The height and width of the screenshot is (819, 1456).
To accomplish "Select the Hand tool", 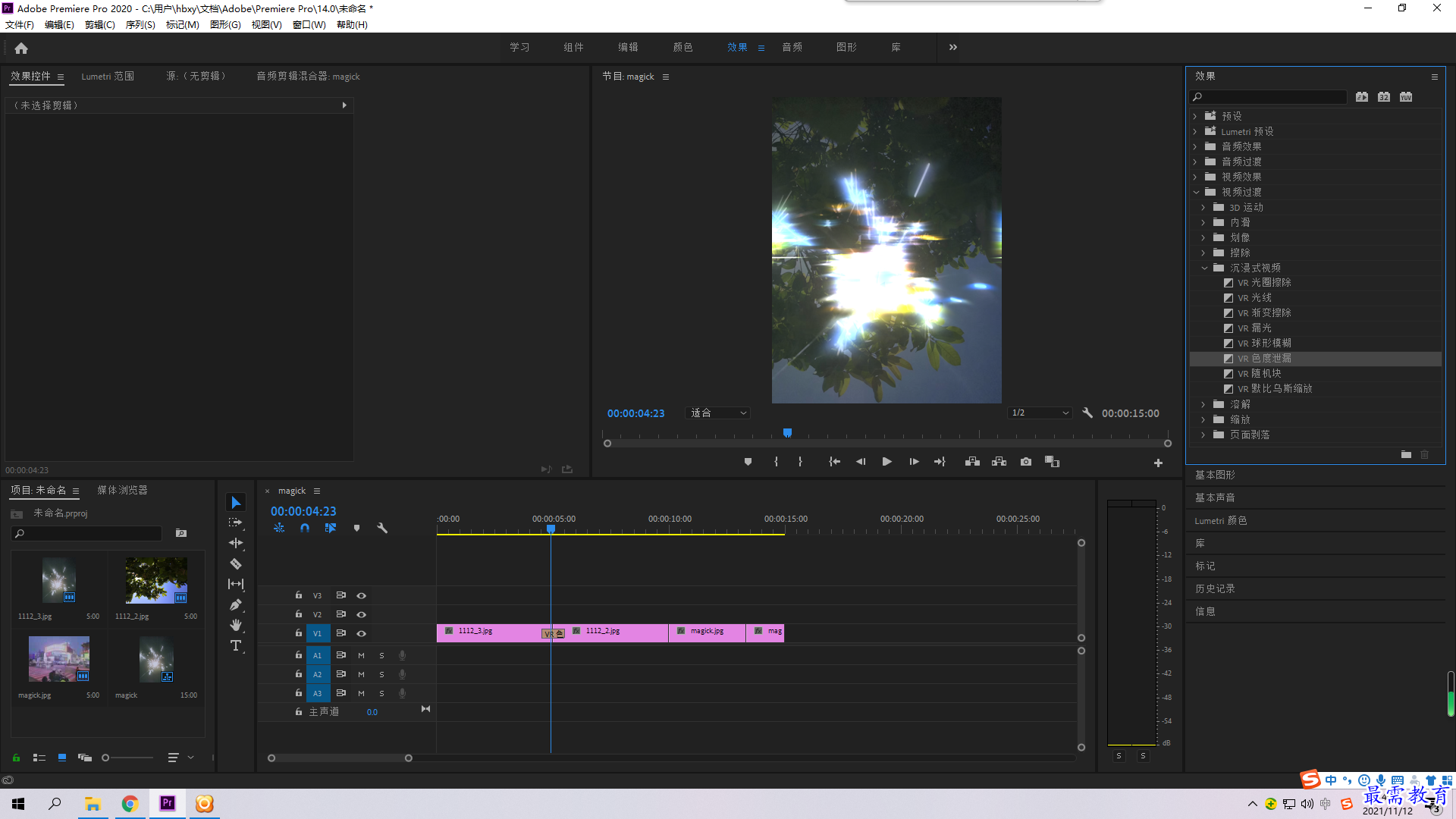I will [236, 625].
